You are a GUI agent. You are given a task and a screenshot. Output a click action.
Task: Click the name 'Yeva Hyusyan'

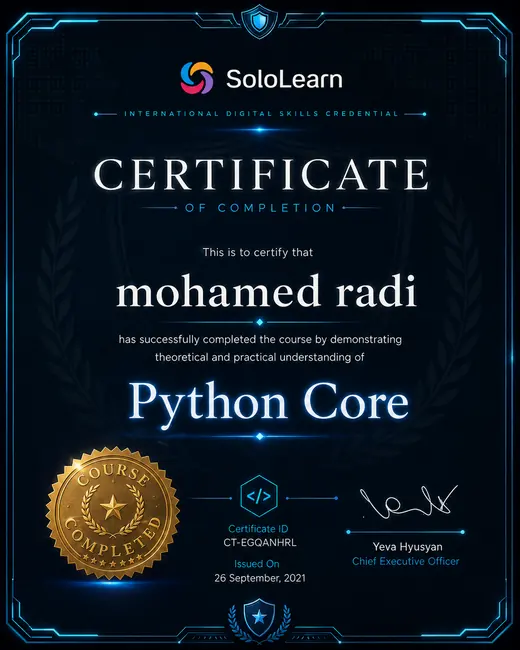pos(407,547)
